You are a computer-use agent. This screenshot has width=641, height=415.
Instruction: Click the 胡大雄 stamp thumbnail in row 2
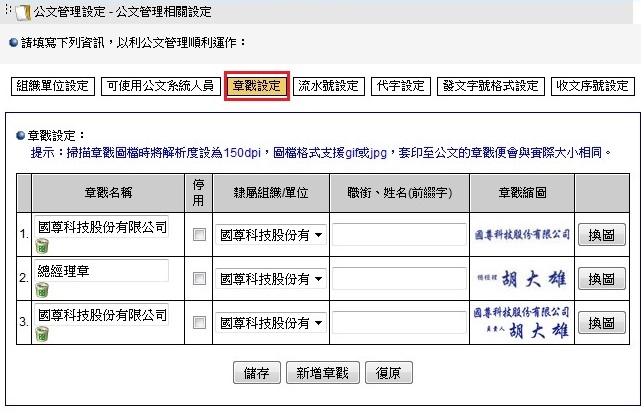520,279
